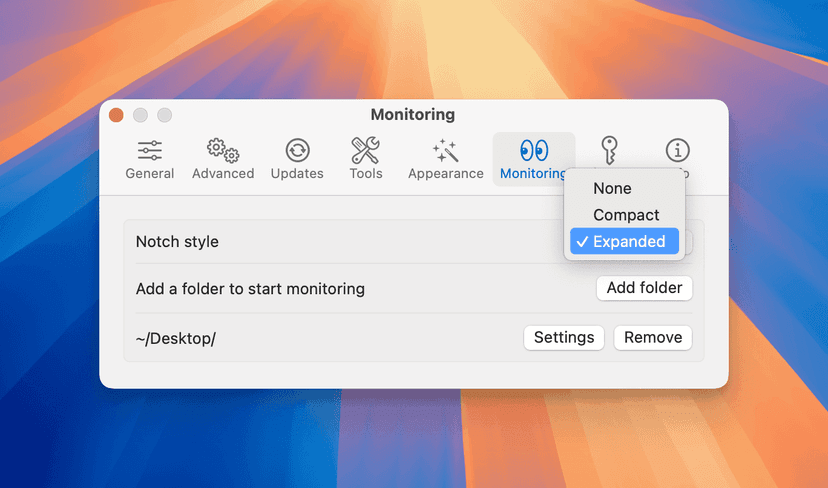Open Settings for ~/Desktop/ folder
The width and height of the screenshot is (828, 488).
tap(564, 337)
